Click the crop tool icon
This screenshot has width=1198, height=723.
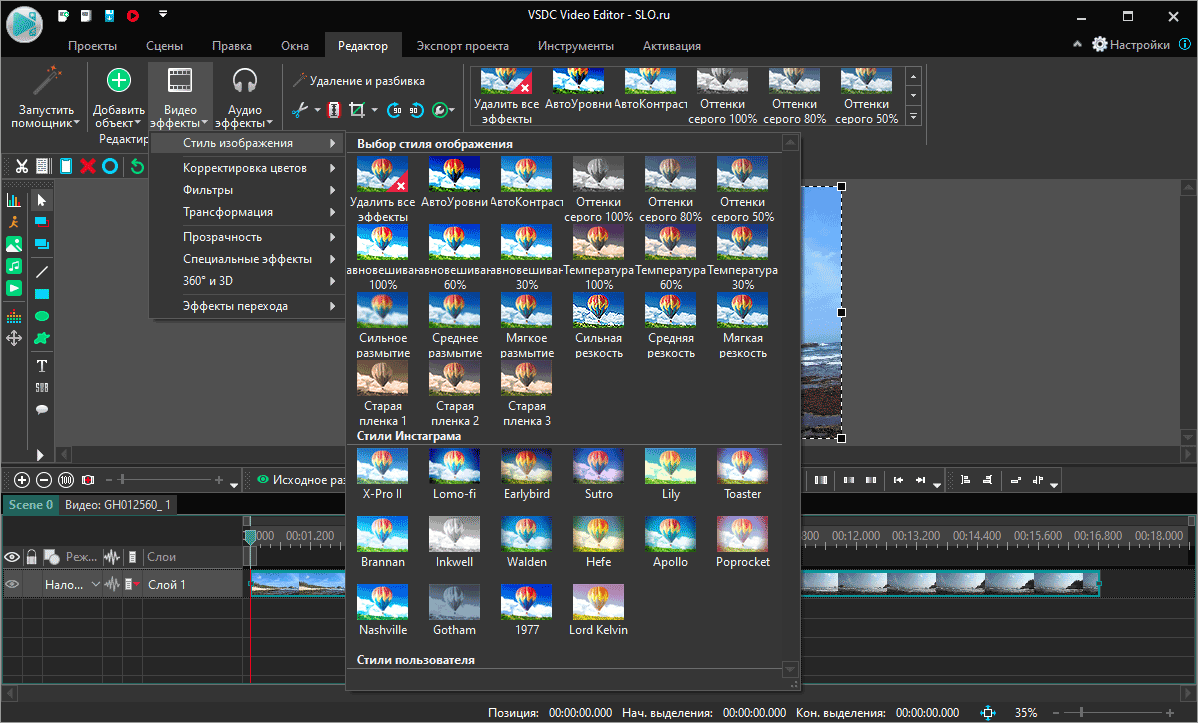357,110
